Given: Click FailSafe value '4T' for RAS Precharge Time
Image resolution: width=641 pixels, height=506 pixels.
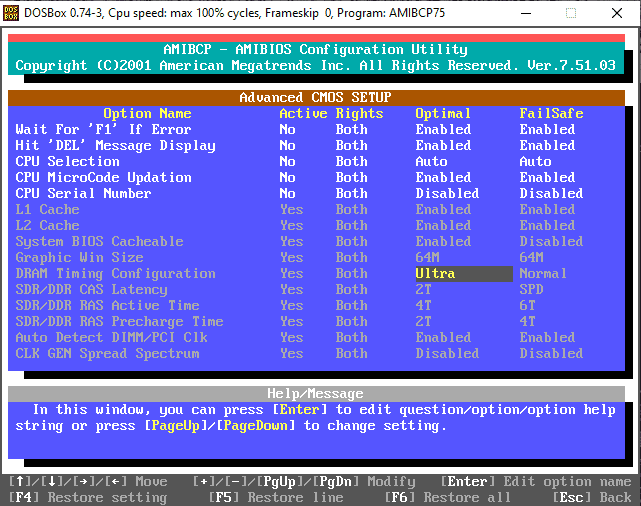Looking at the screenshot, I should (x=527, y=321).
